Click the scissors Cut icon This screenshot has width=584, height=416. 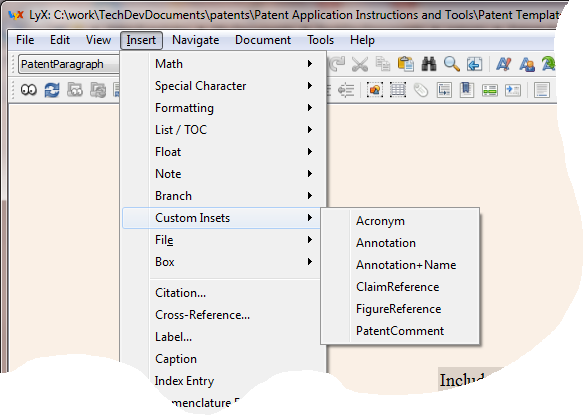(360, 64)
